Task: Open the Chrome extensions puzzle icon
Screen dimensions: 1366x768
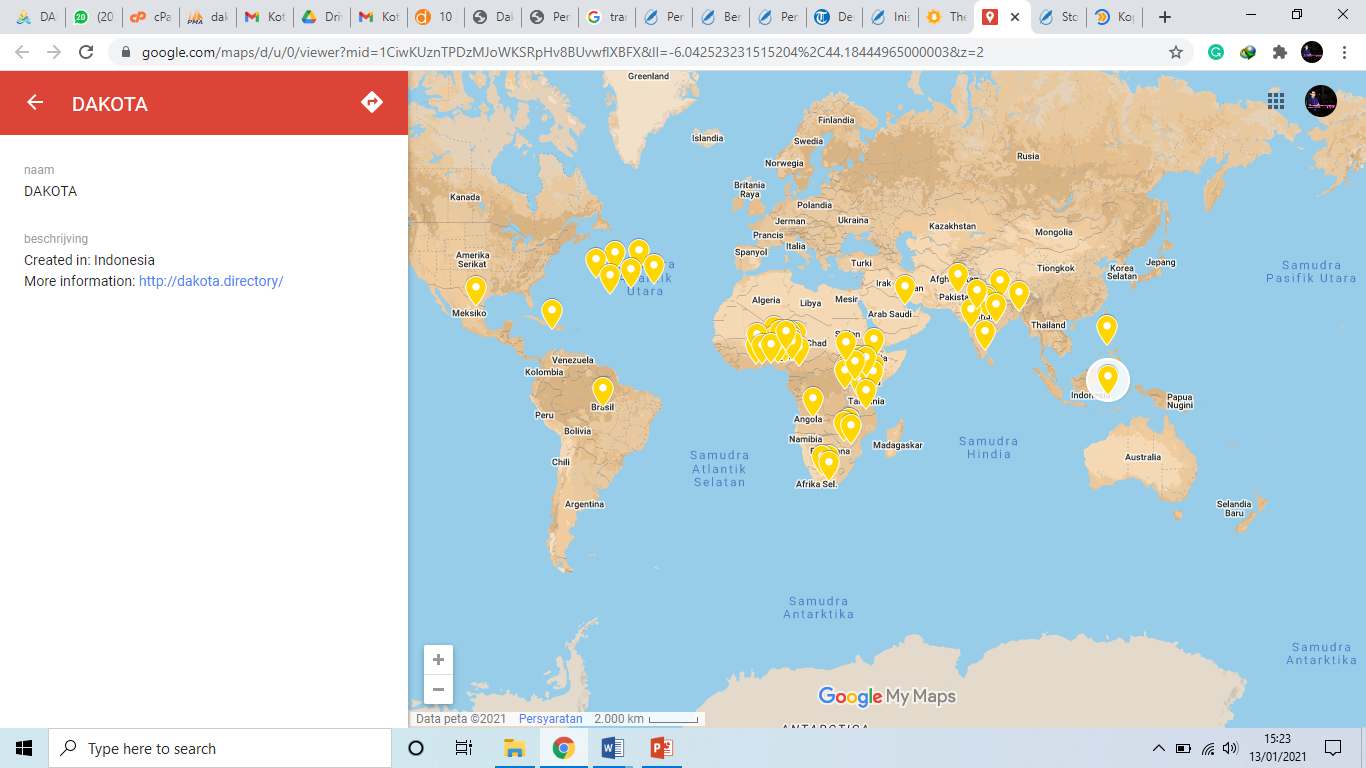Action: pyautogui.click(x=1280, y=52)
